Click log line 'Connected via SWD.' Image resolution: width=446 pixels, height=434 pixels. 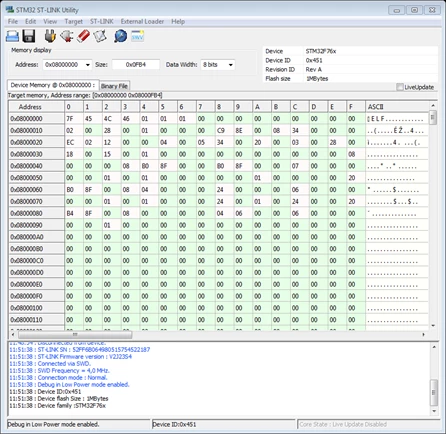(x=64, y=364)
